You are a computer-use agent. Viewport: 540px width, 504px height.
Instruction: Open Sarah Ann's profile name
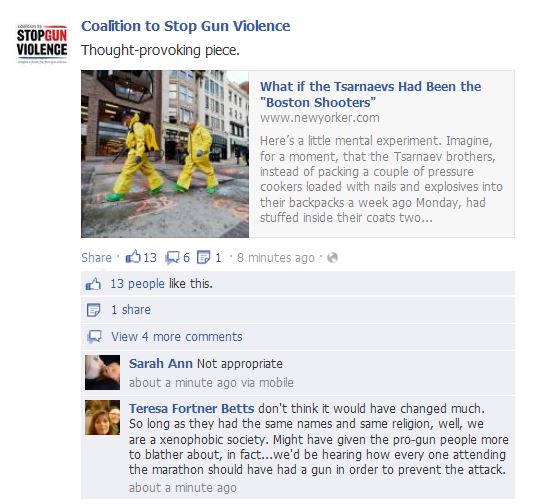click(161, 363)
